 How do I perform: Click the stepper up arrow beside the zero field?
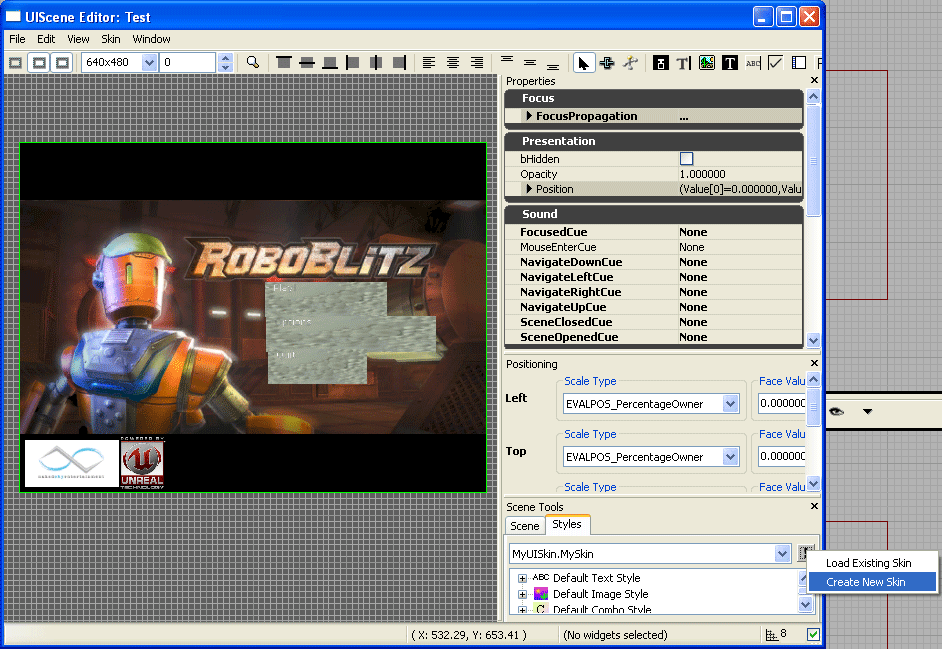coord(225,57)
